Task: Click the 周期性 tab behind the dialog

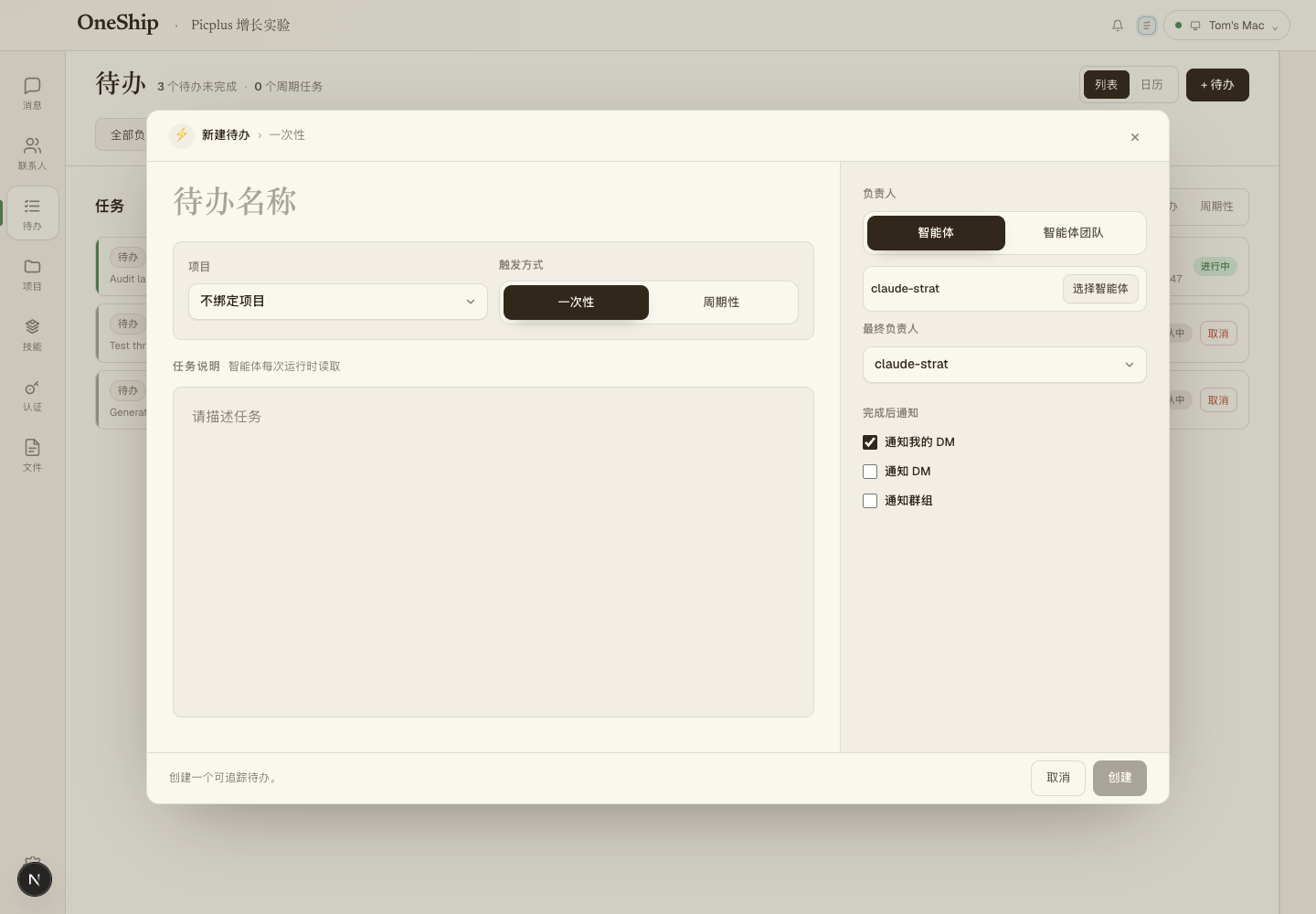Action: click(x=1216, y=207)
